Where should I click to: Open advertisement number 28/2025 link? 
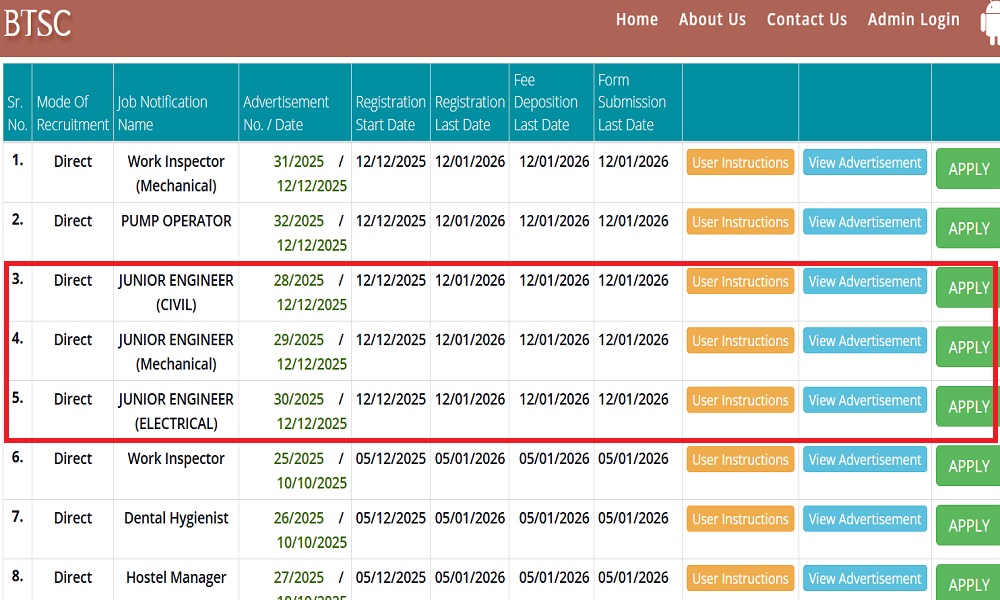(x=299, y=281)
